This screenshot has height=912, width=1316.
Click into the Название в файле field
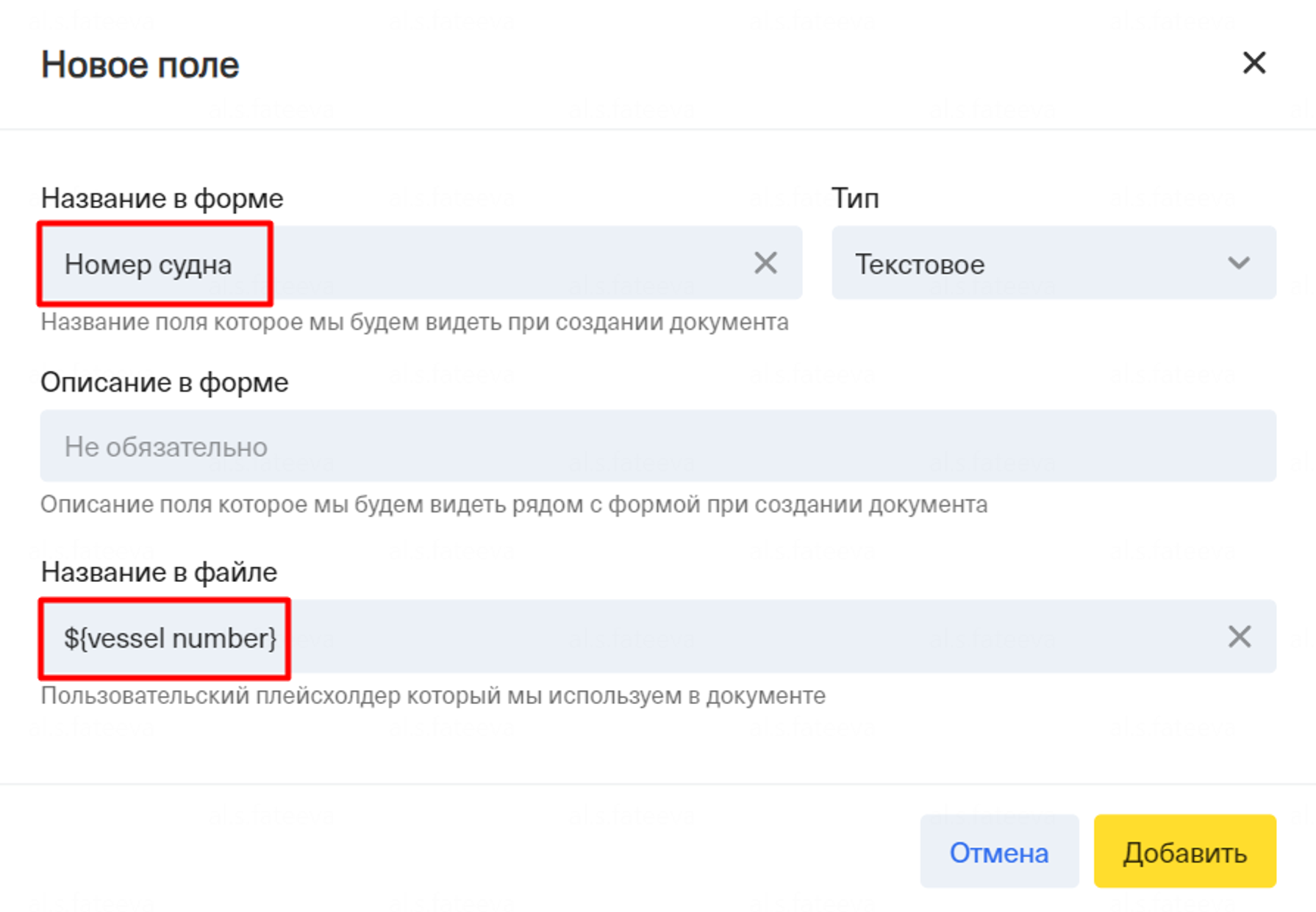pyautogui.click(x=735, y=636)
